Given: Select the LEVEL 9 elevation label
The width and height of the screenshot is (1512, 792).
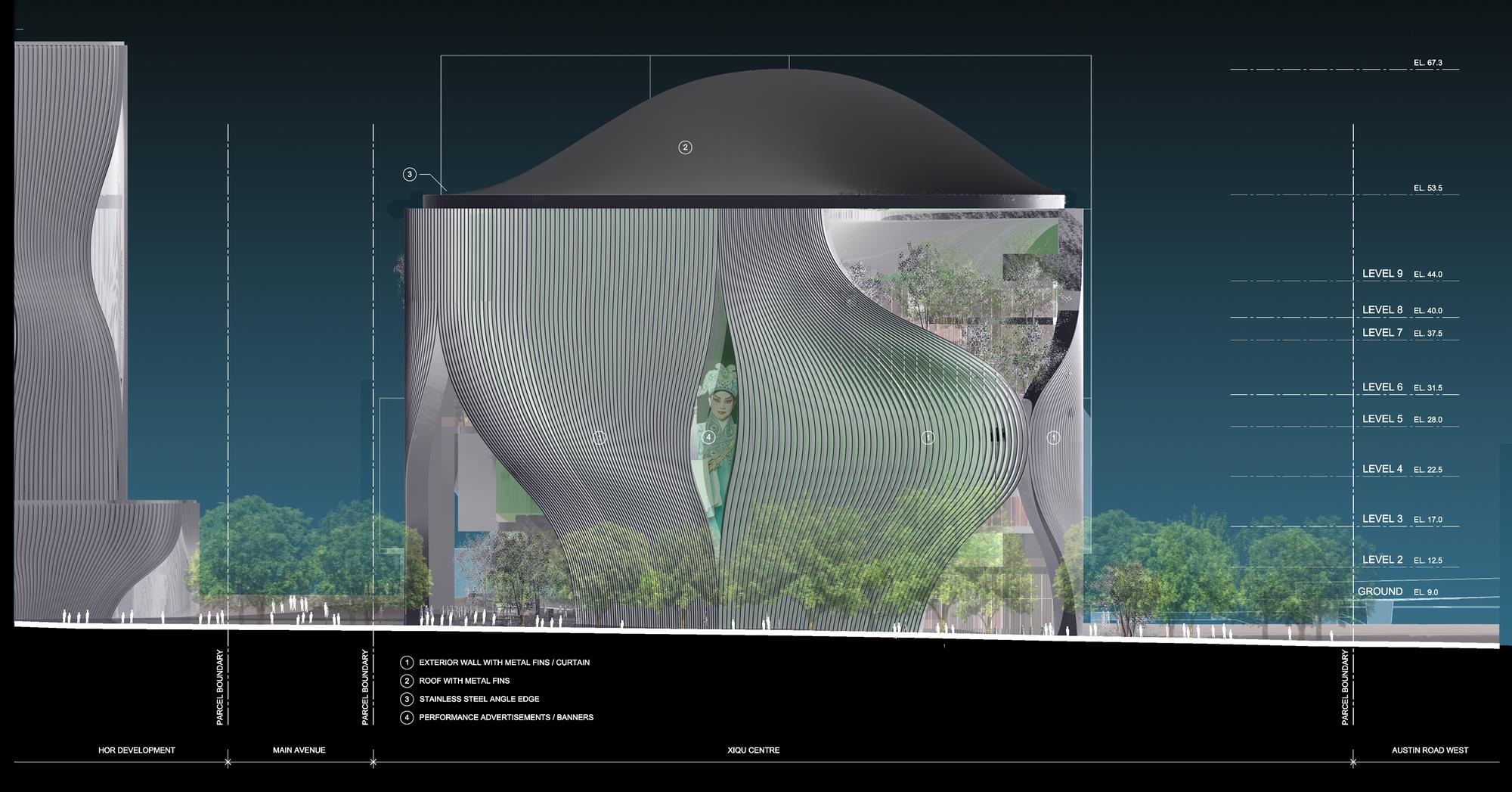Looking at the screenshot, I should pyautogui.click(x=1382, y=274).
